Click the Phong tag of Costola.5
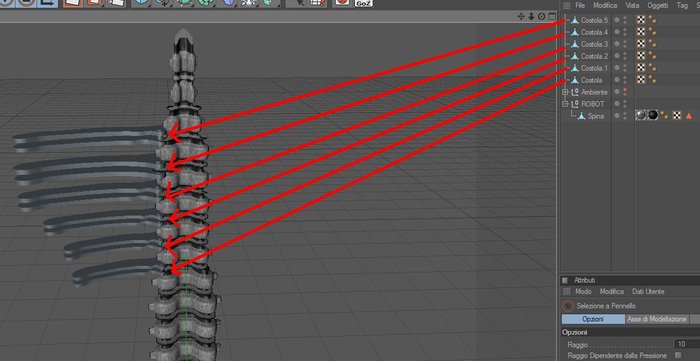Viewport: 700px width, 361px height. 652,20
